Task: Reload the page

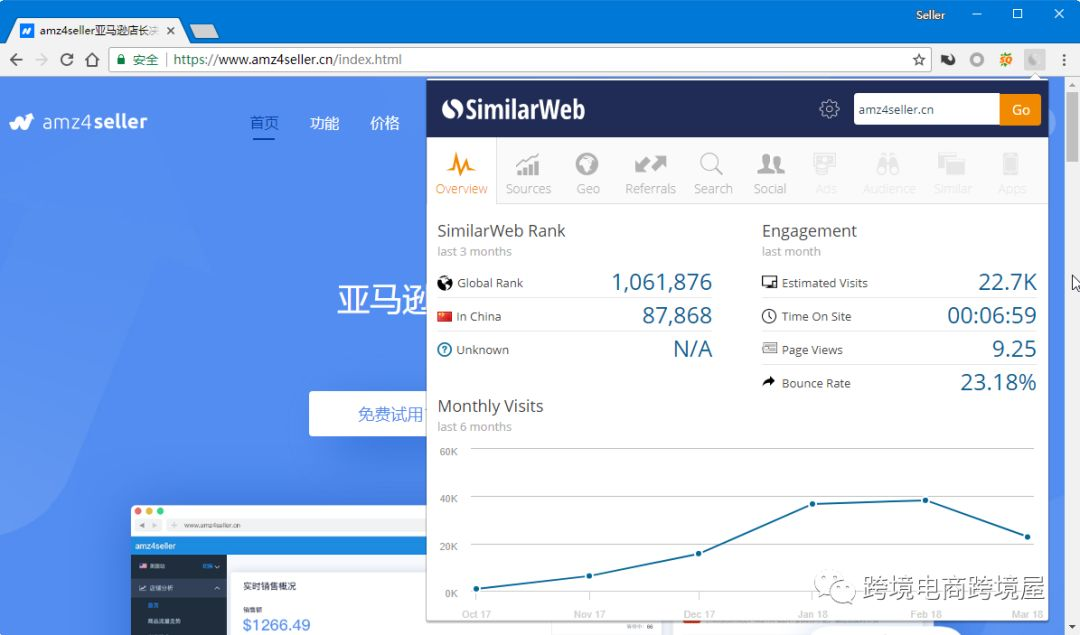Action: (67, 60)
